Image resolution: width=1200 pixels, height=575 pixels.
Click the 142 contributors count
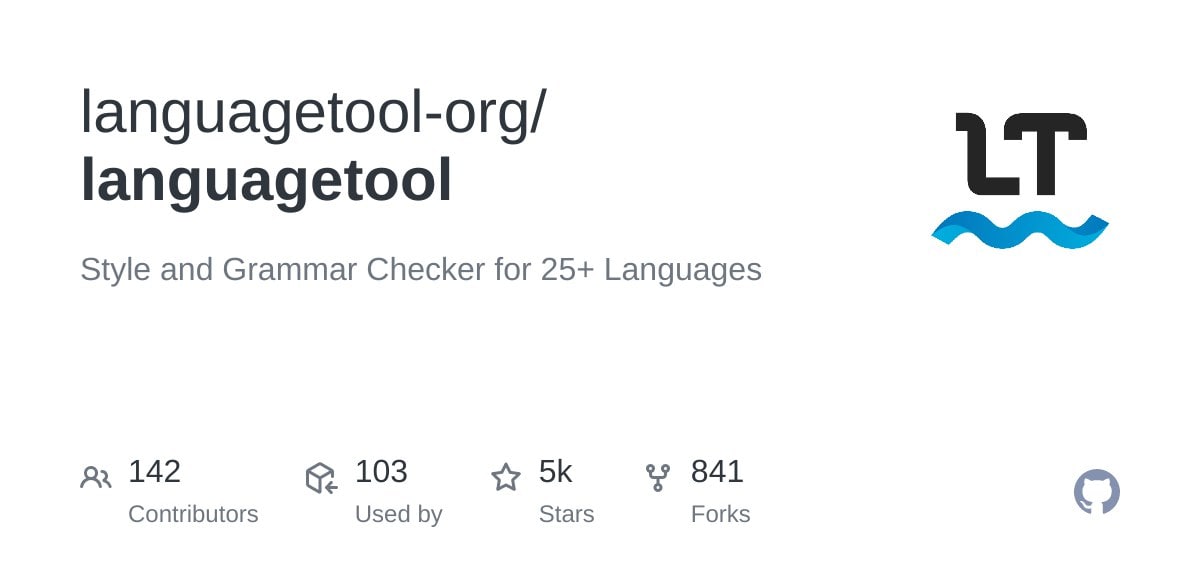154,471
